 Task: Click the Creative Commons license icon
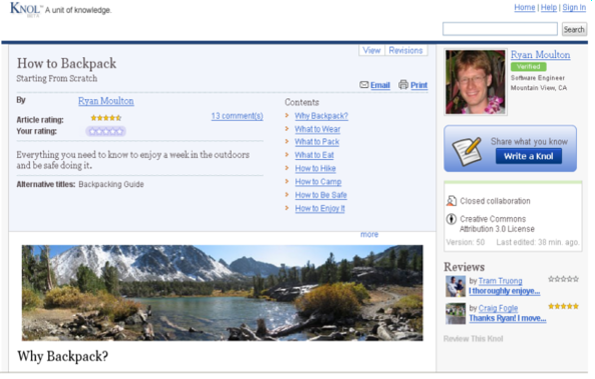tap(451, 219)
